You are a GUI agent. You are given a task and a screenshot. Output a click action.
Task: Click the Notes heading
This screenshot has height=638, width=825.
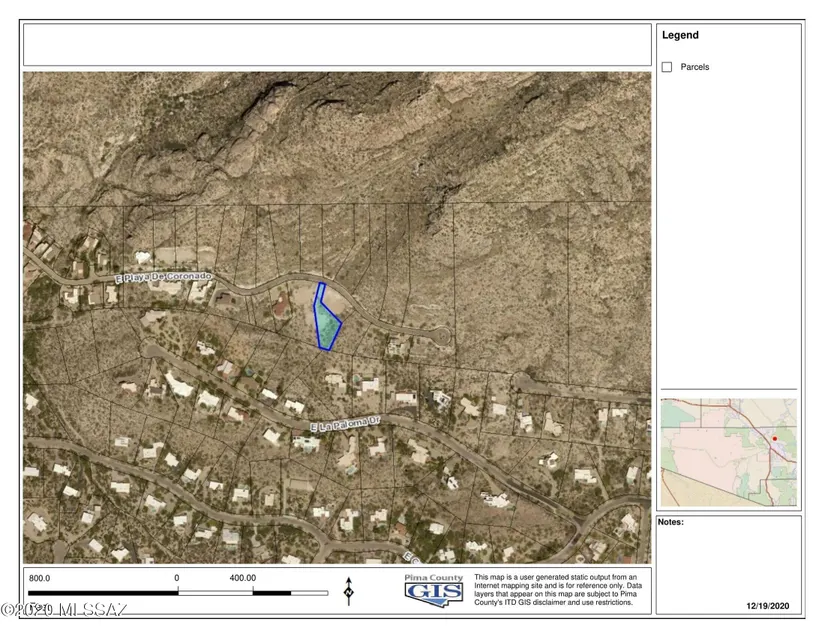(x=669, y=522)
